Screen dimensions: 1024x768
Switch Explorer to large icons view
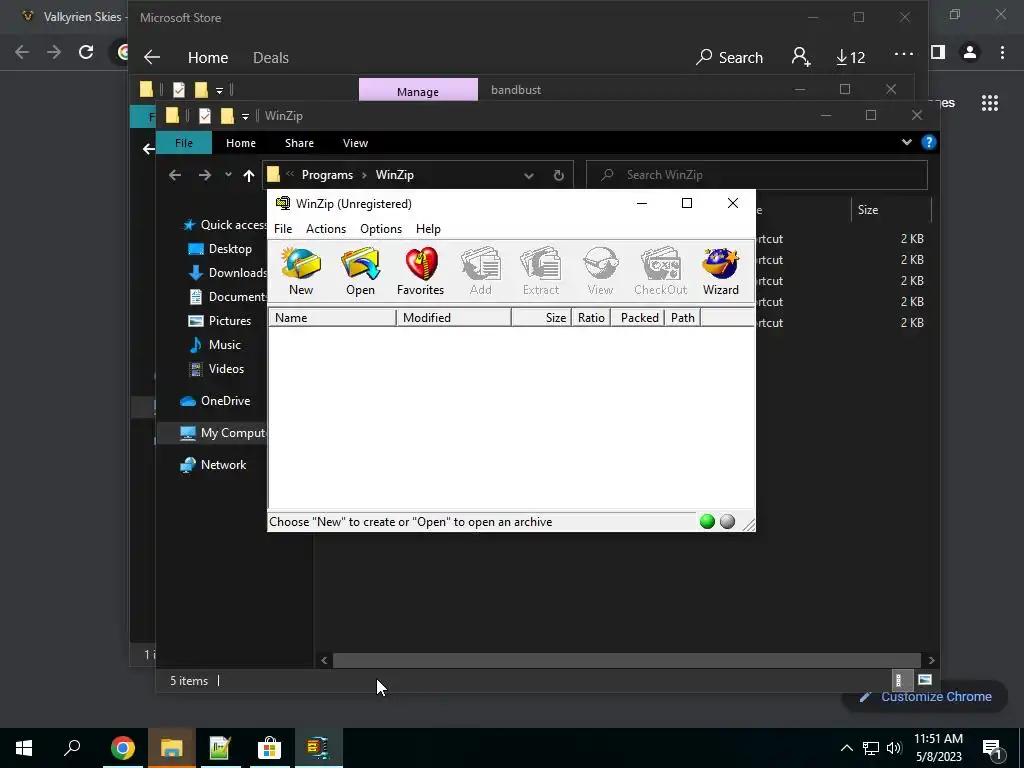[925, 680]
